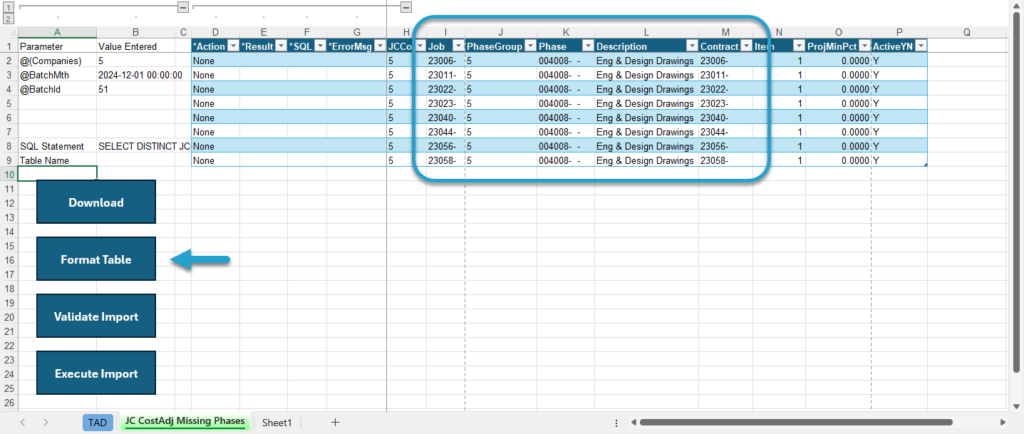
Task: Click the selected cell A10
Action: tap(57, 173)
